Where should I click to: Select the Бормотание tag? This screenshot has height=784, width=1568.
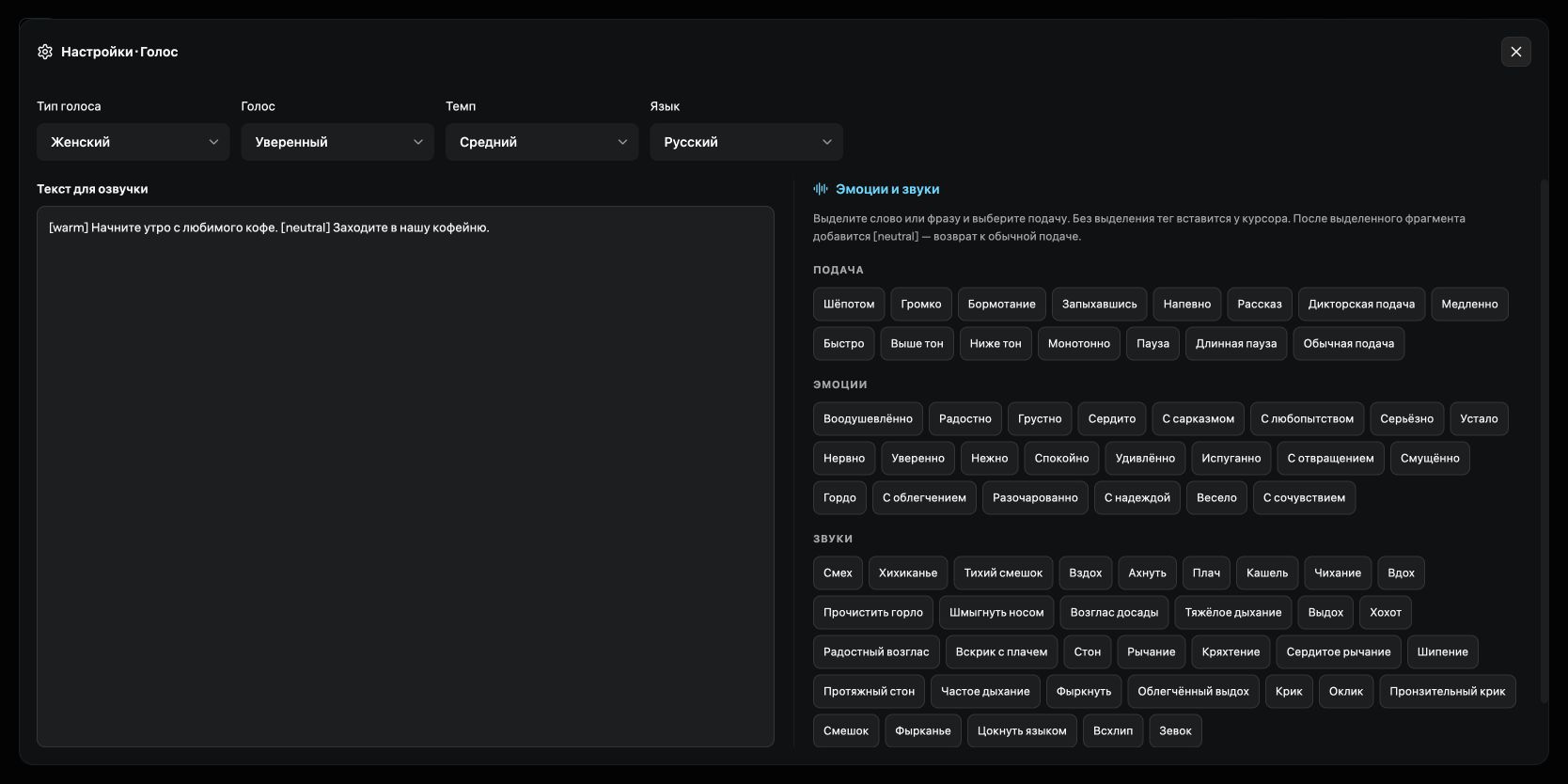1002,304
